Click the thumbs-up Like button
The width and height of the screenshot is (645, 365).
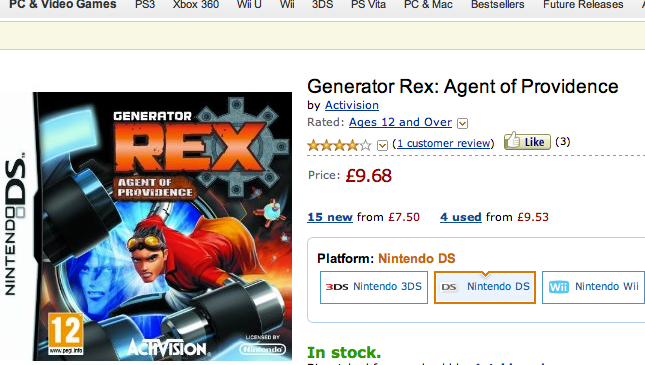(527, 141)
